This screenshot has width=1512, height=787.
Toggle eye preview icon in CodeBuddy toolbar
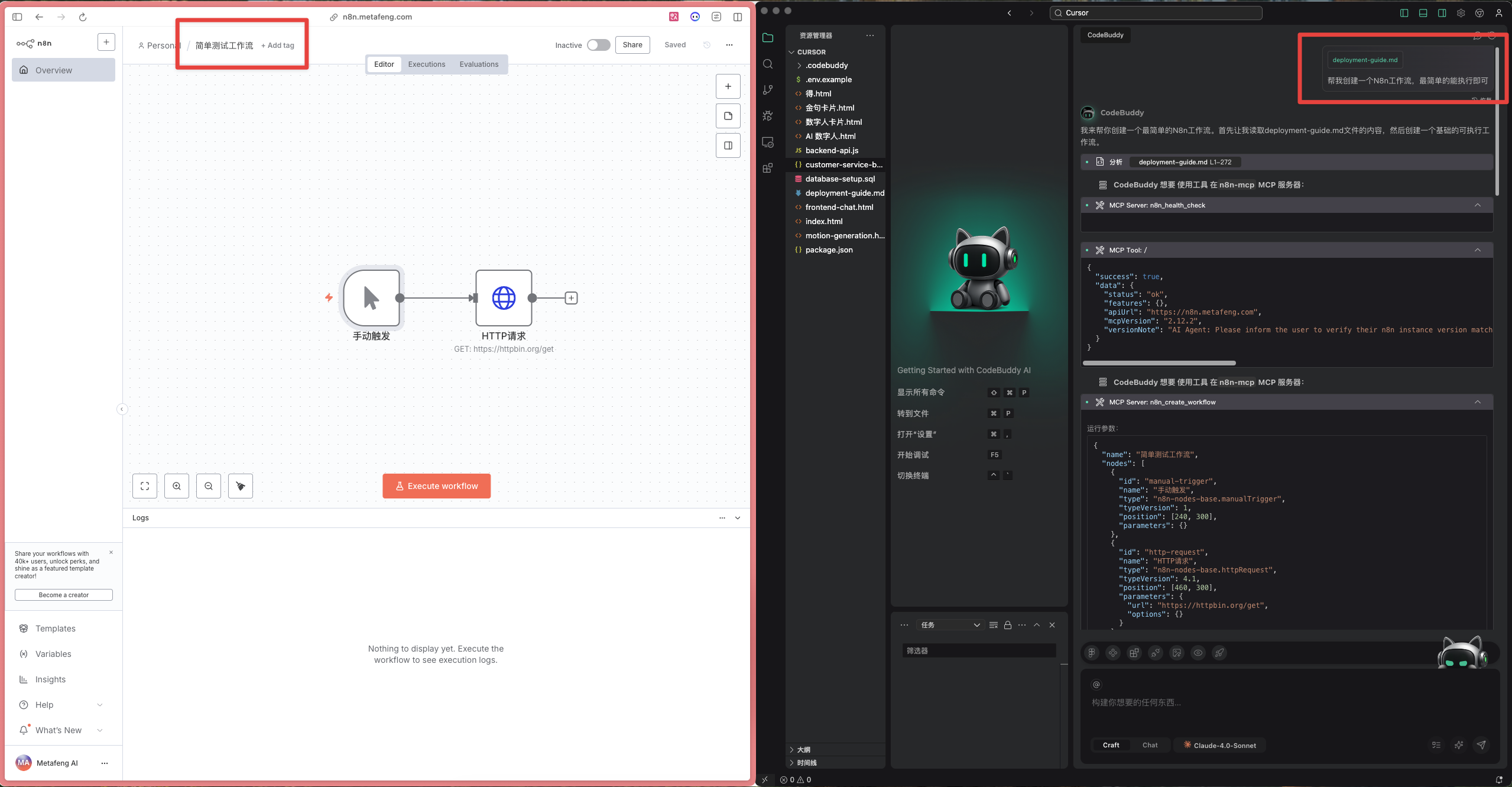point(1198,653)
